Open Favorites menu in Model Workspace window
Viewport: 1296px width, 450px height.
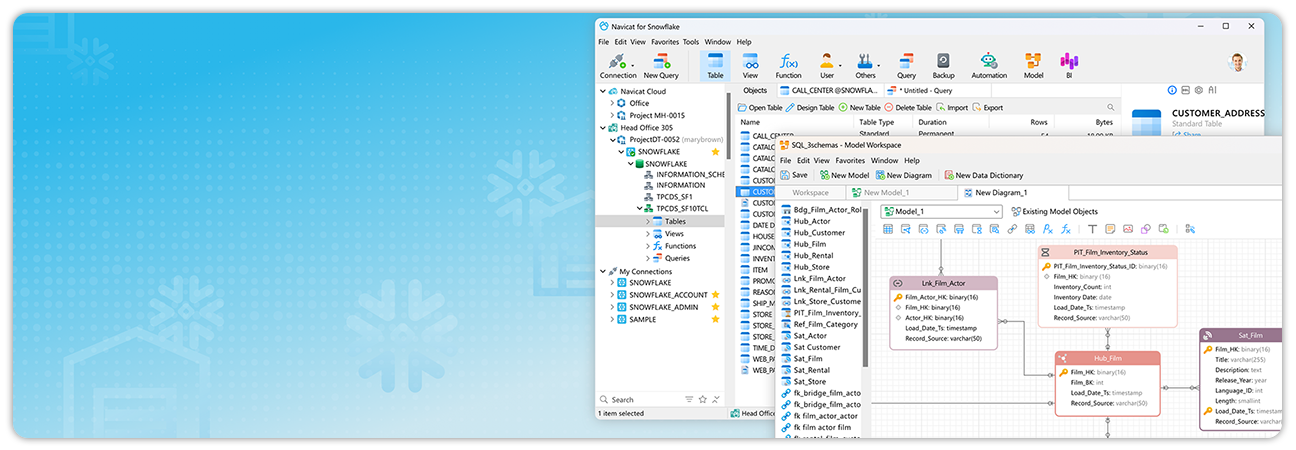[851, 160]
